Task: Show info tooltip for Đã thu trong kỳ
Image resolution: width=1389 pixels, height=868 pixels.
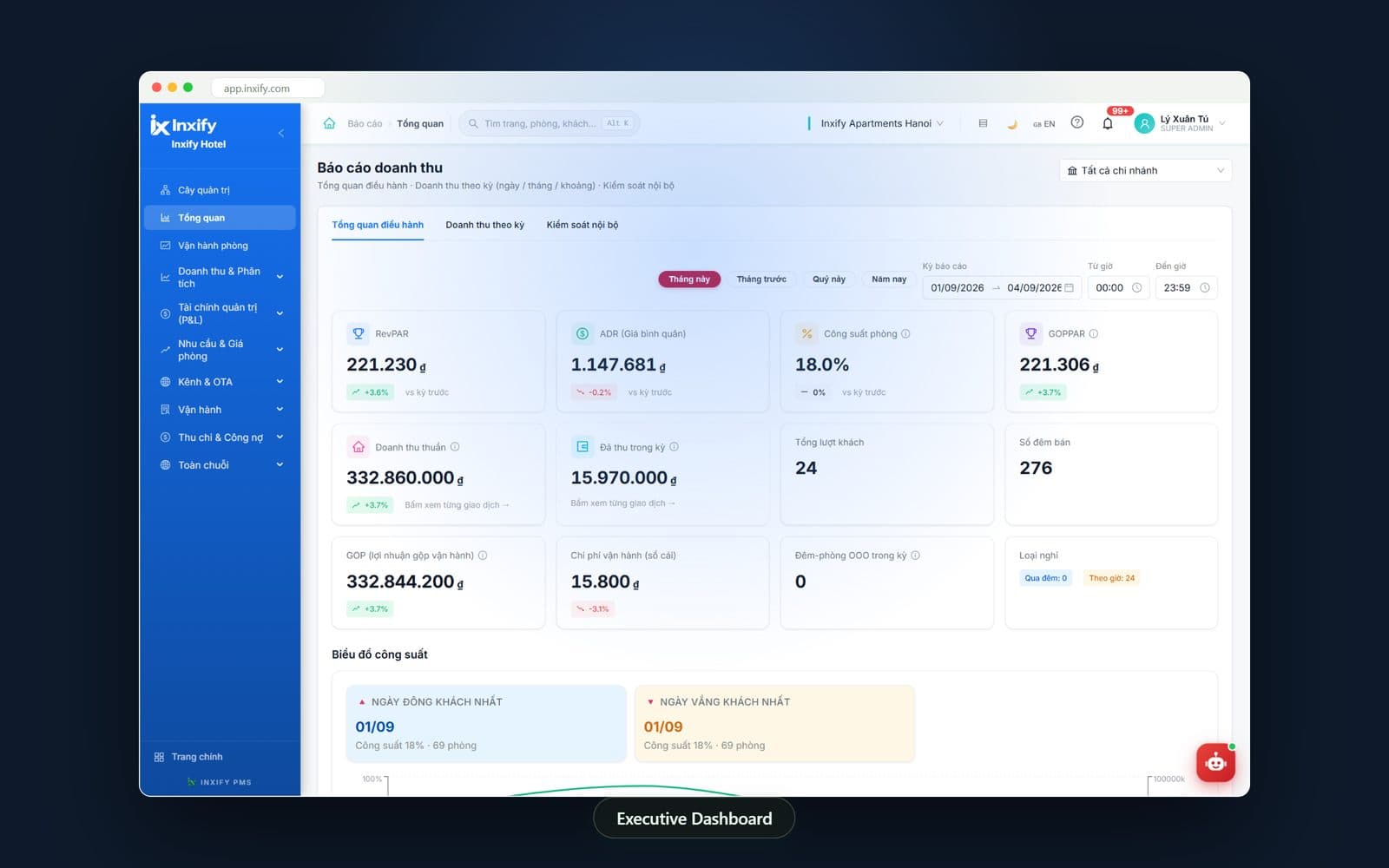Action: 675,447
